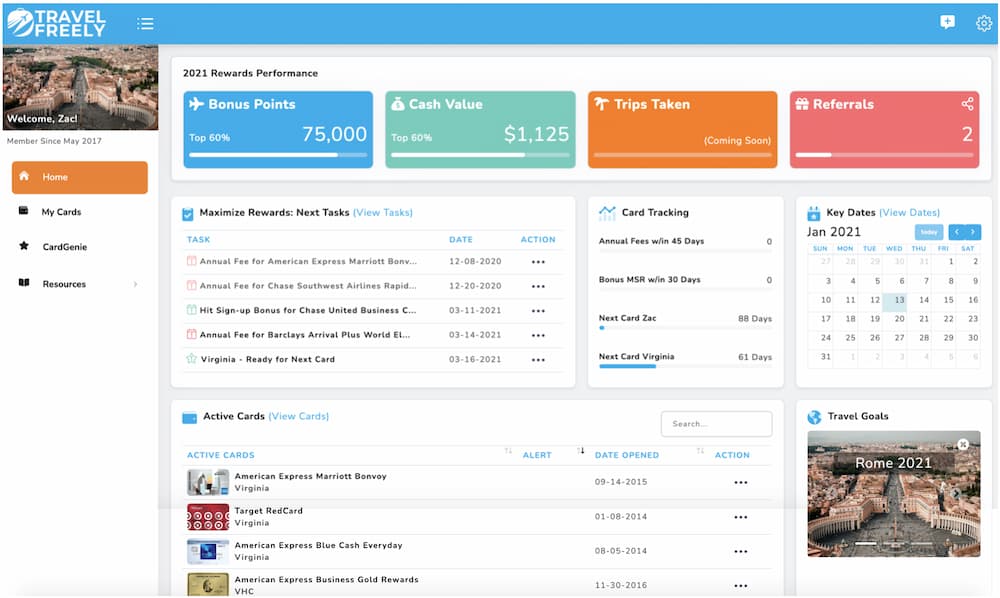Open CardGenie in the sidebar

click(64, 247)
